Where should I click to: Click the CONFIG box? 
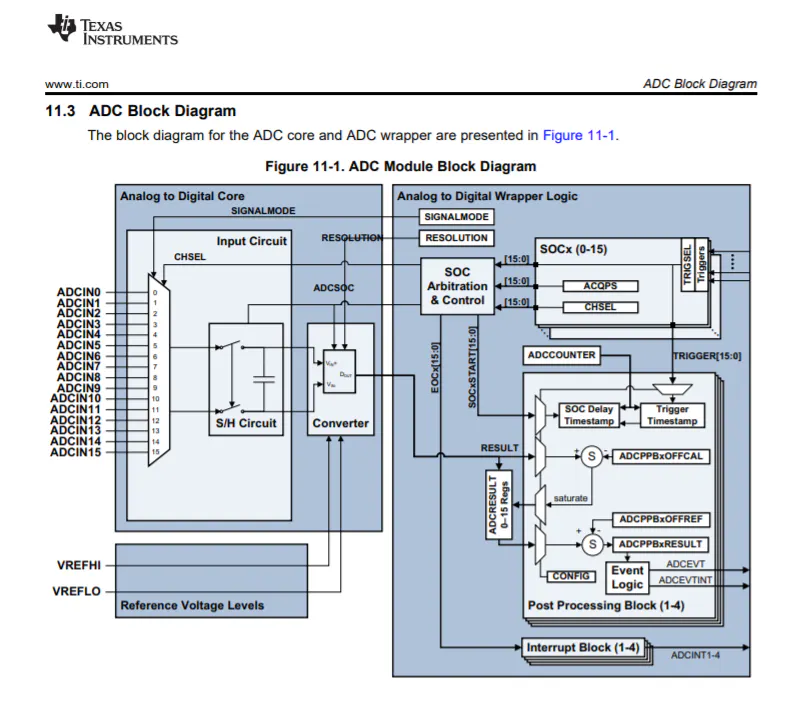[571, 576]
